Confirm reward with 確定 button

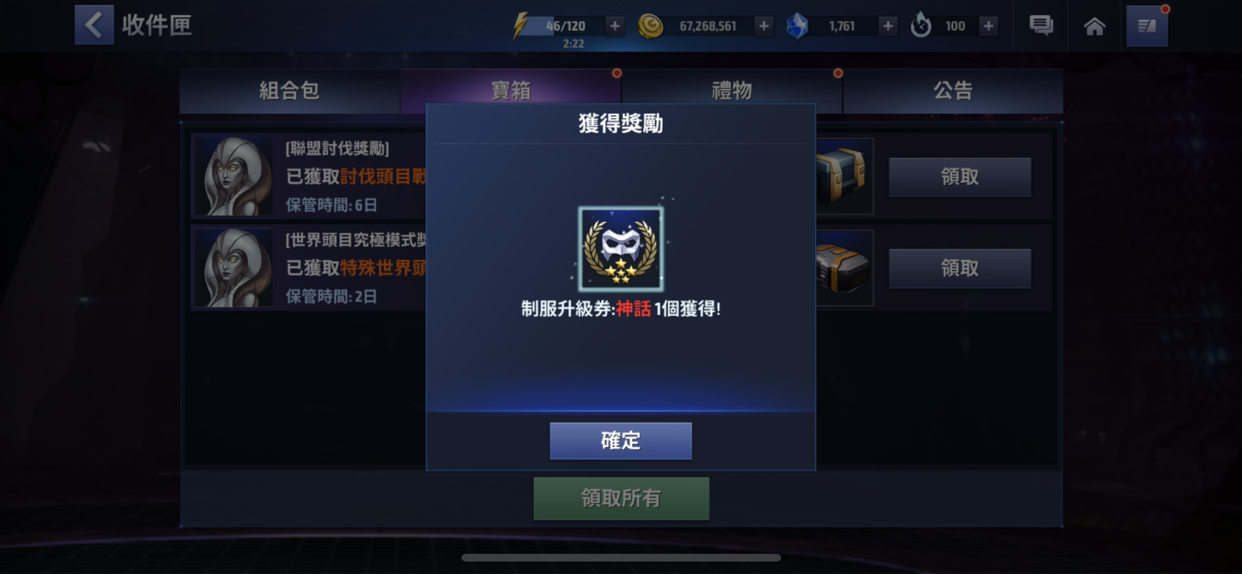point(621,441)
